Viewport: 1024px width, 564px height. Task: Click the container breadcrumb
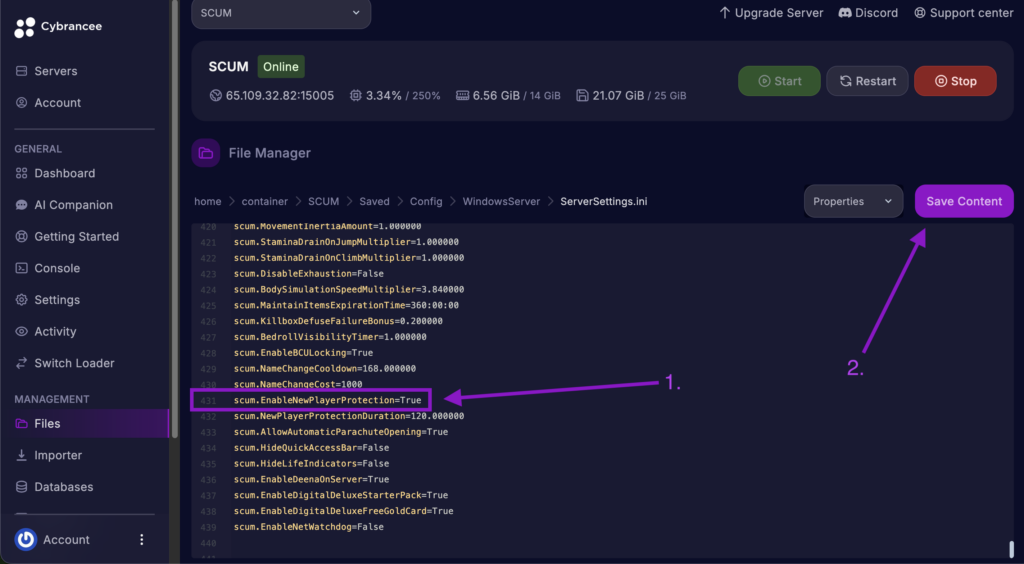(x=264, y=202)
